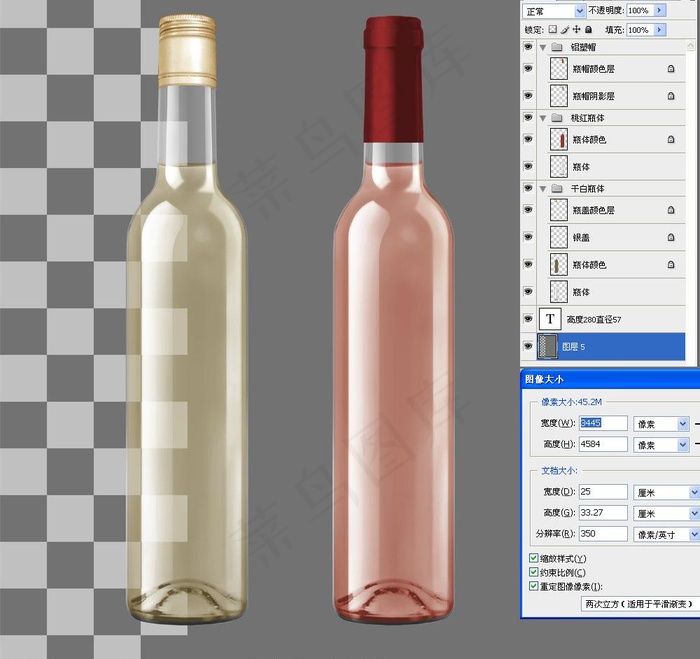
Task: Open the 两次立方 resampling method dropdown
Action: (641, 604)
